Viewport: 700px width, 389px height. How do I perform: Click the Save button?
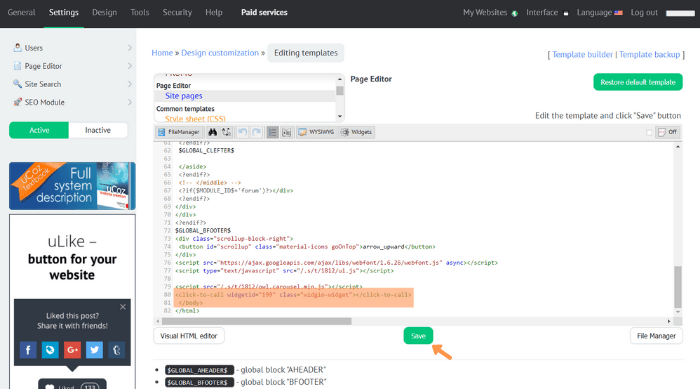[x=418, y=336]
